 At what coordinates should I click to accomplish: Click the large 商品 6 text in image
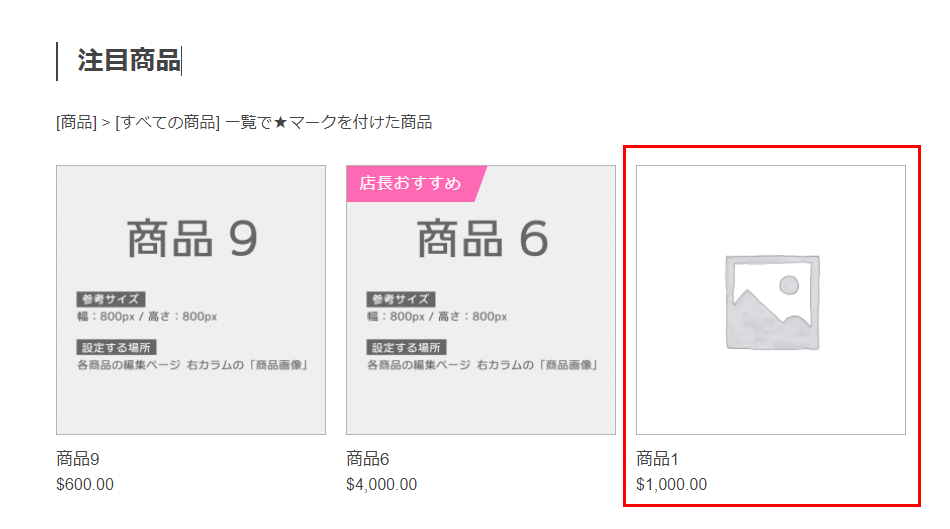482,239
